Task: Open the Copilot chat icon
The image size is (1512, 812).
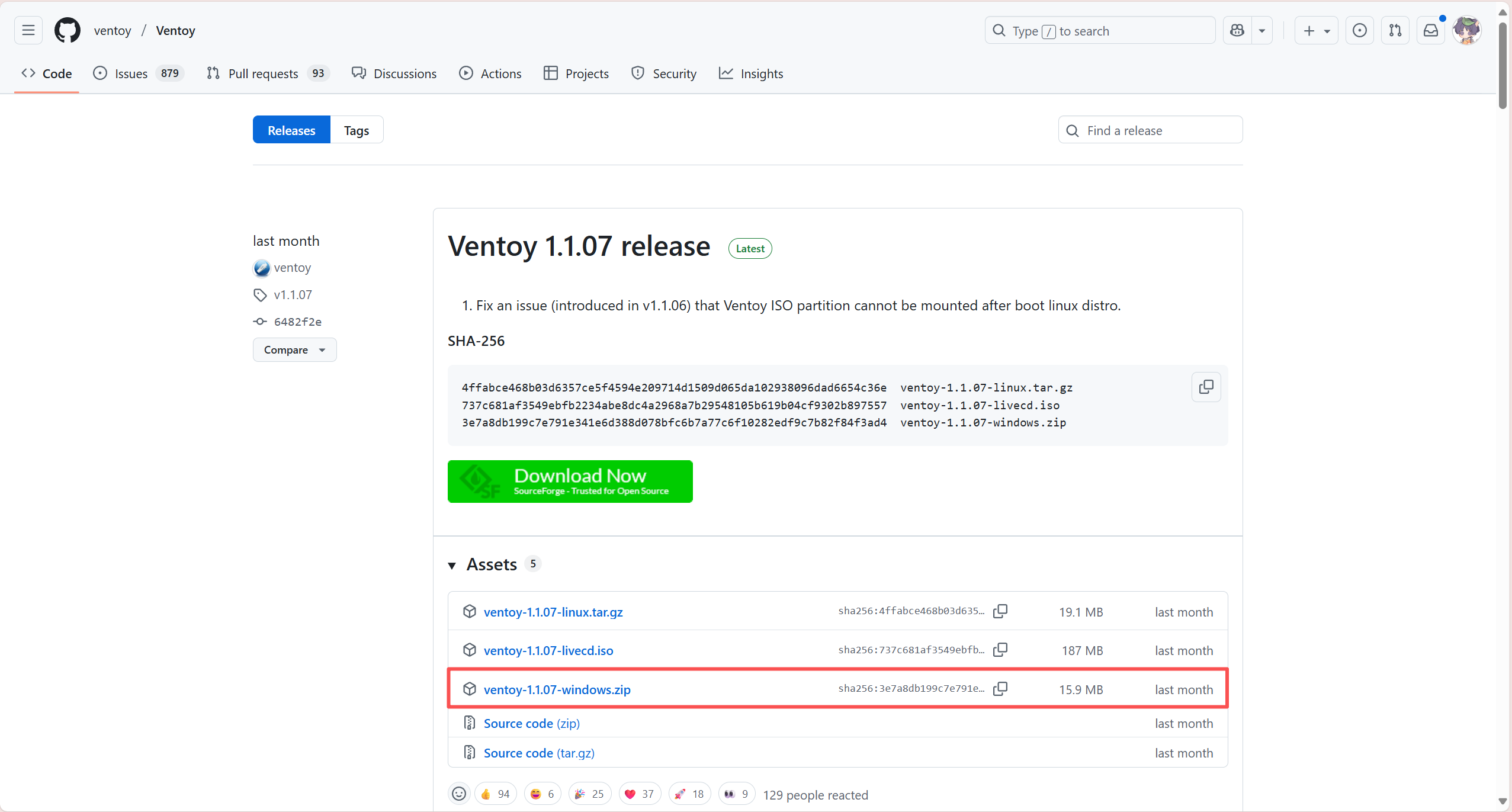Action: point(1237,30)
